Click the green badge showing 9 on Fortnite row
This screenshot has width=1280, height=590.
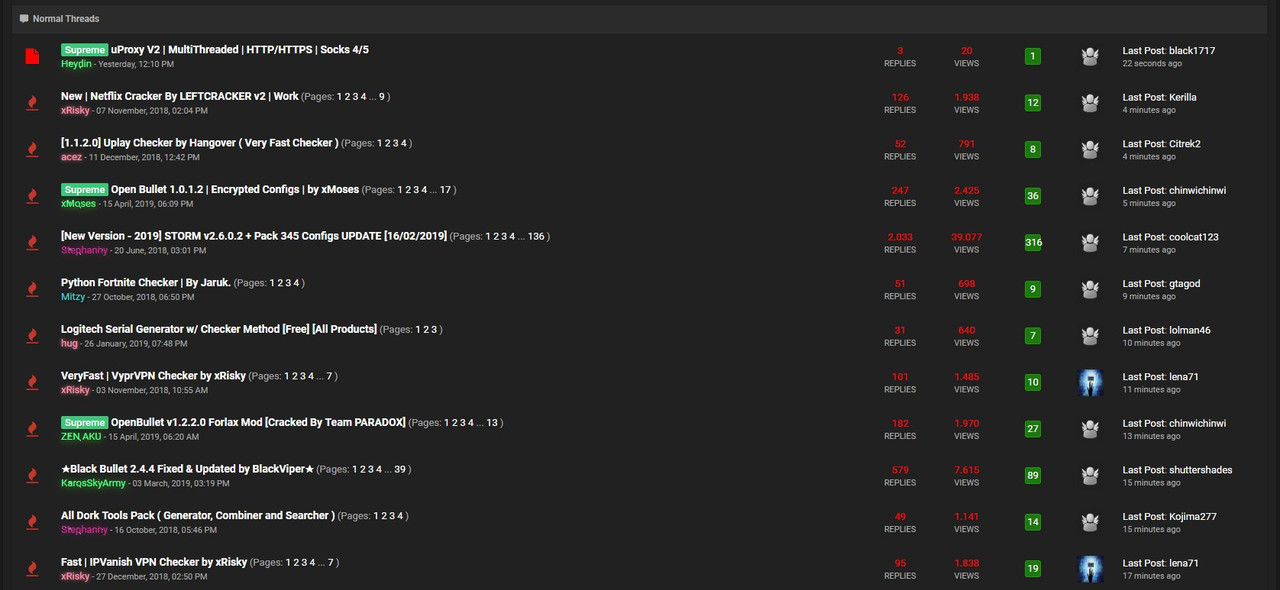tap(1033, 289)
